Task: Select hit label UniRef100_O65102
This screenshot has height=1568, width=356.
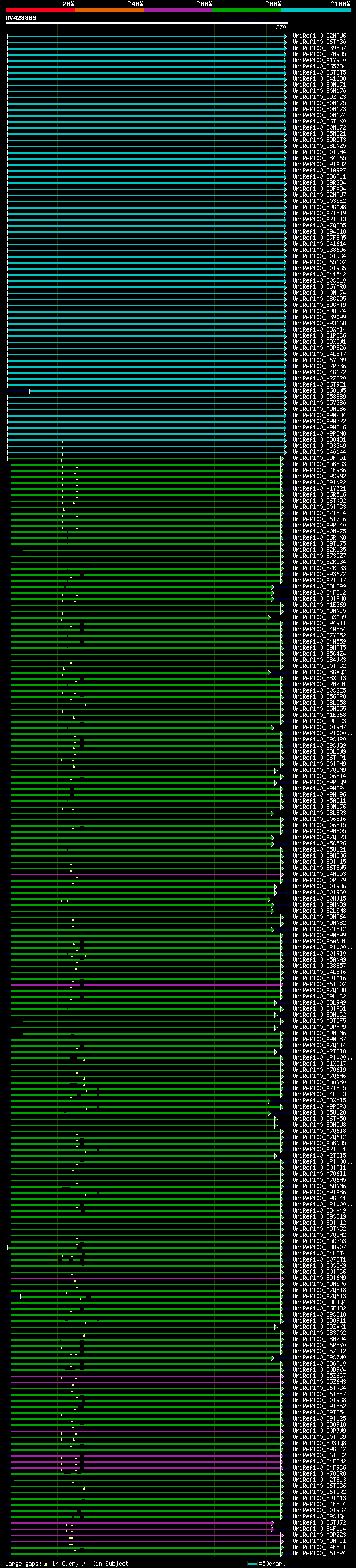Action: click(x=319, y=263)
